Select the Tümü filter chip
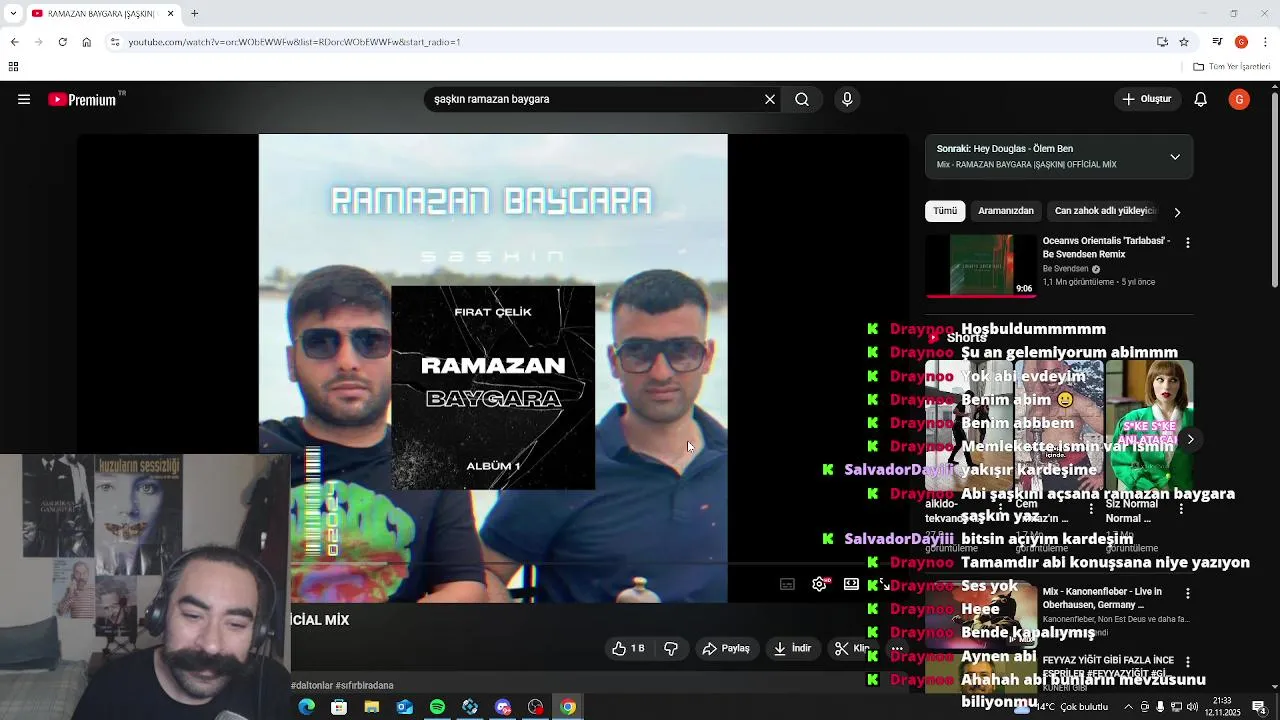1280x720 pixels. click(945, 211)
